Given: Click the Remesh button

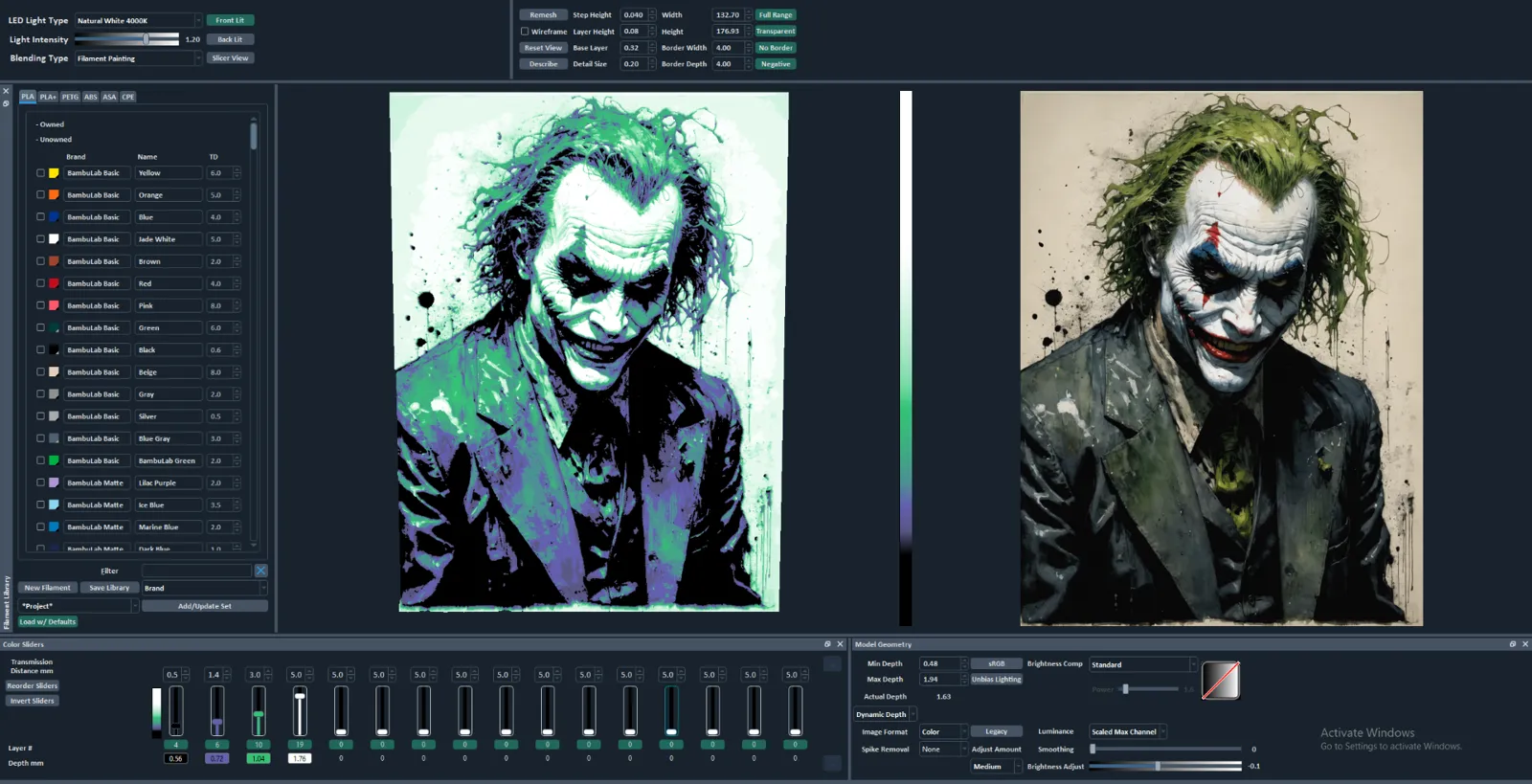Looking at the screenshot, I should pyautogui.click(x=543, y=15).
